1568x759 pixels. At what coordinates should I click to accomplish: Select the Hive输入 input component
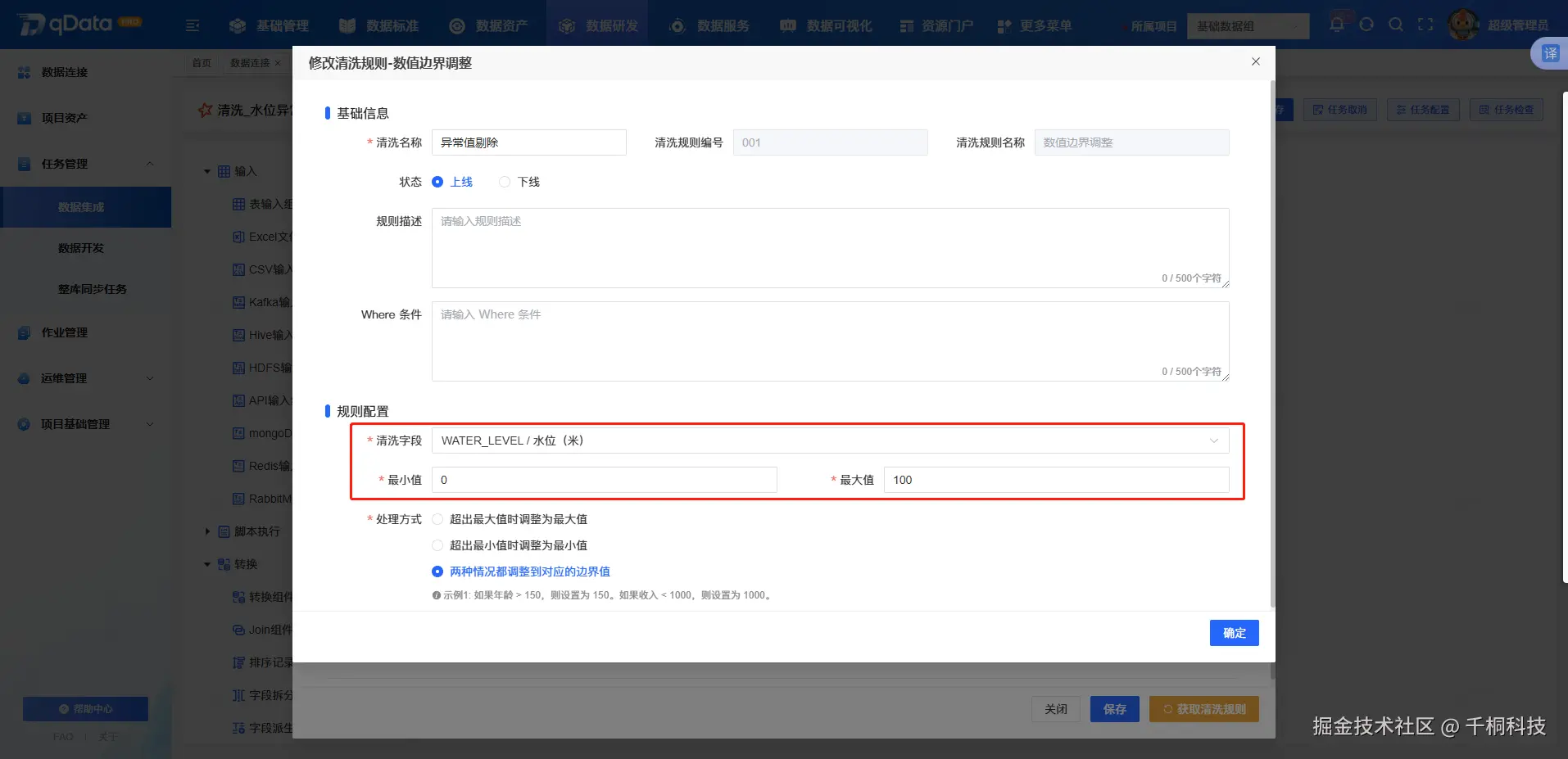tap(262, 335)
